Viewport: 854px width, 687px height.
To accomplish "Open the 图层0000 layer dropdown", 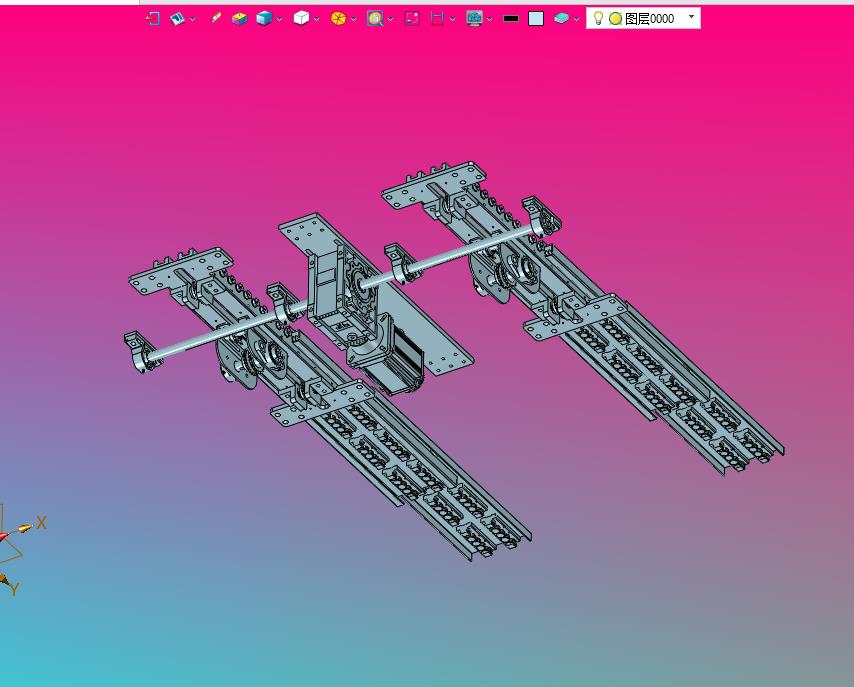I will [691, 17].
